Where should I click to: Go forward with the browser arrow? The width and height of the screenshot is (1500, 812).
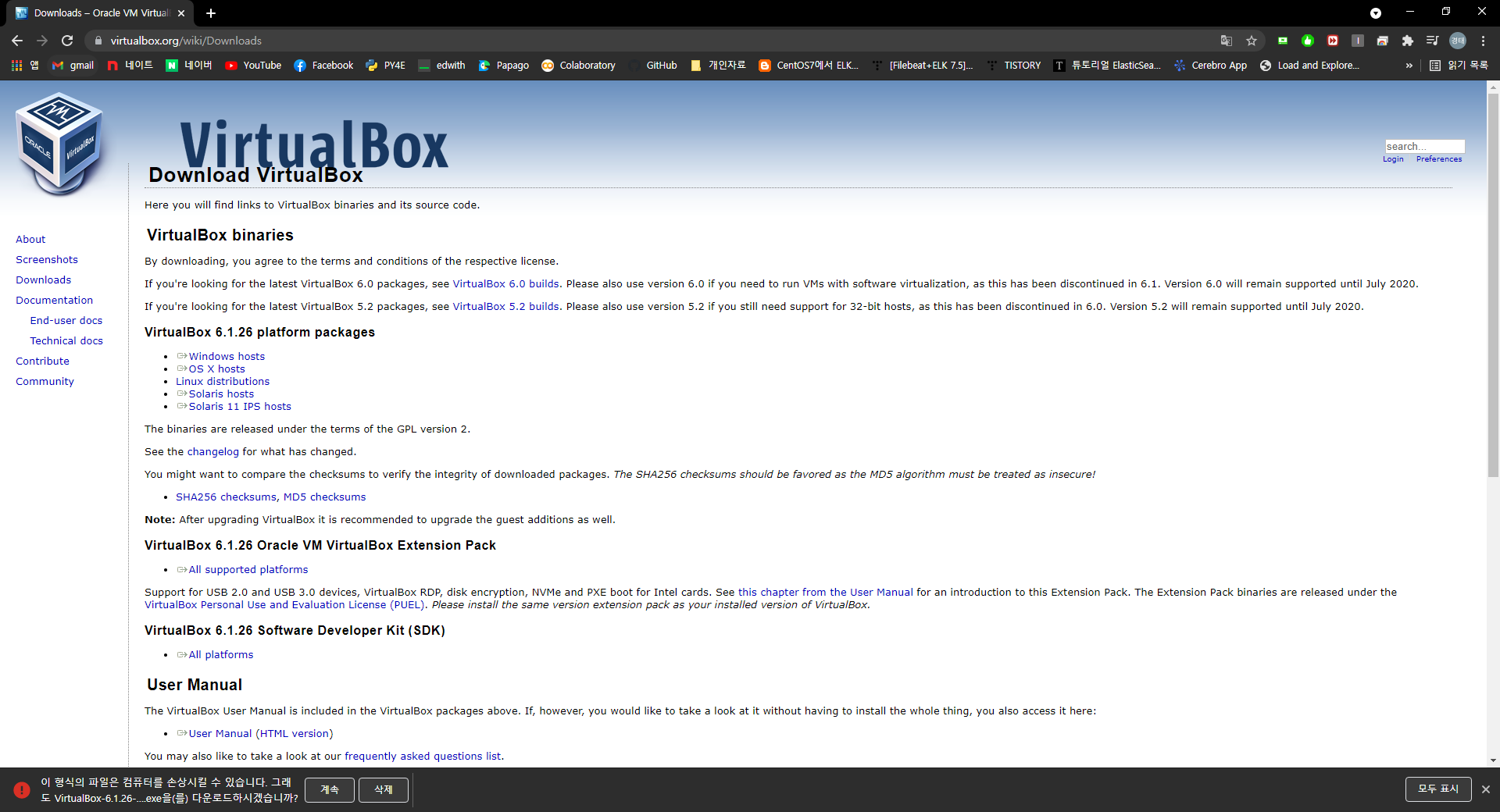point(42,41)
